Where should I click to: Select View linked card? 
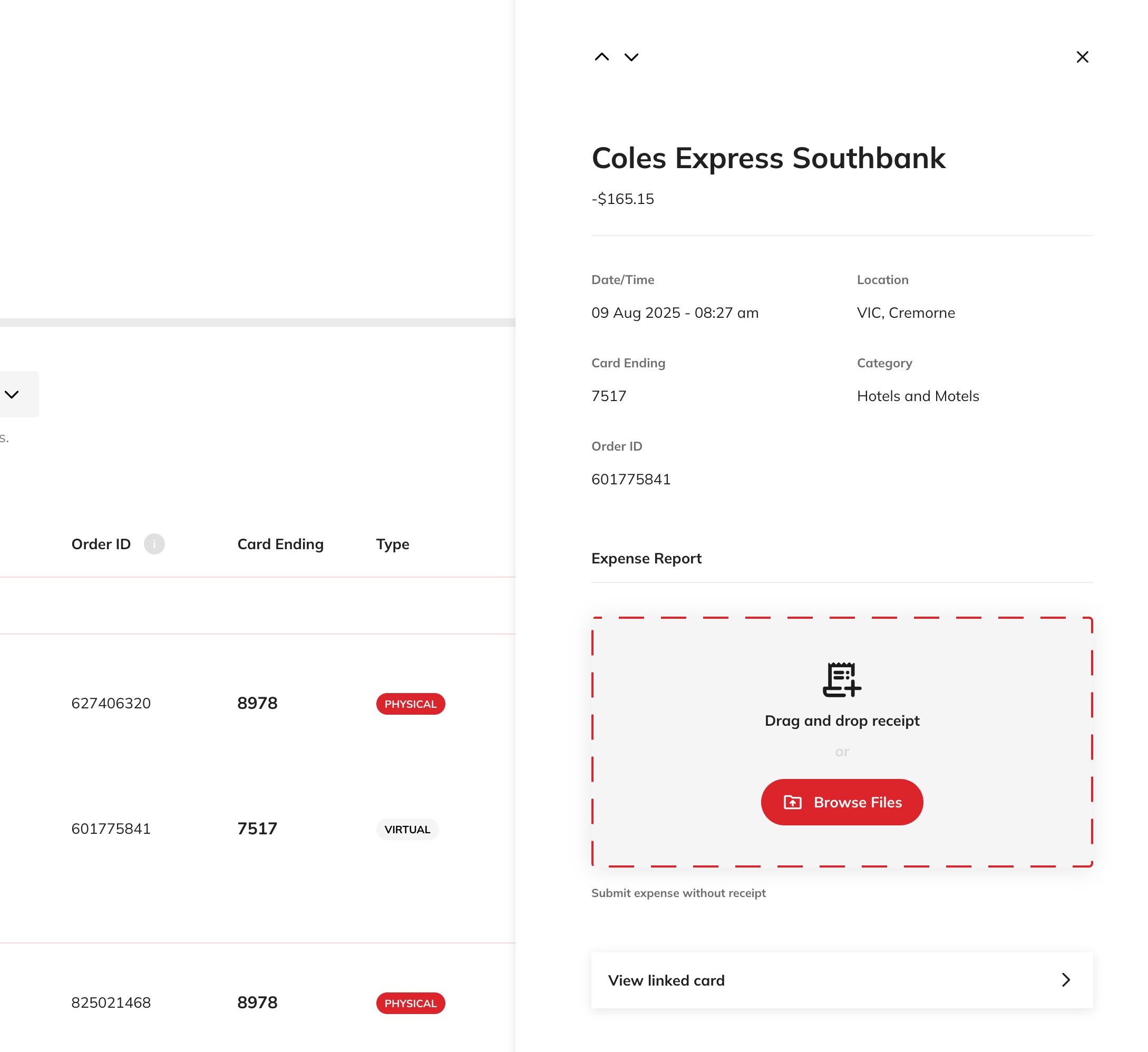click(667, 980)
